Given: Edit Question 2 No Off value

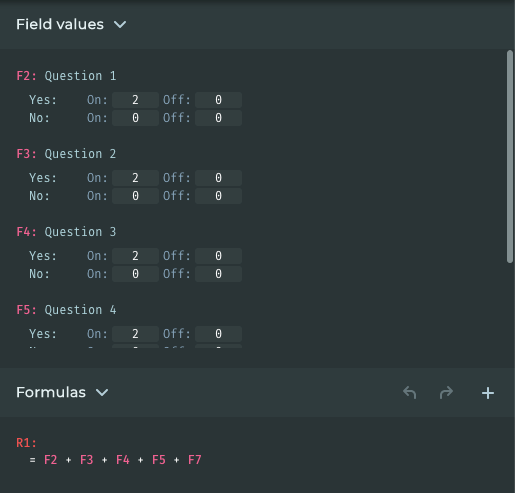Looking at the screenshot, I should coord(218,196).
